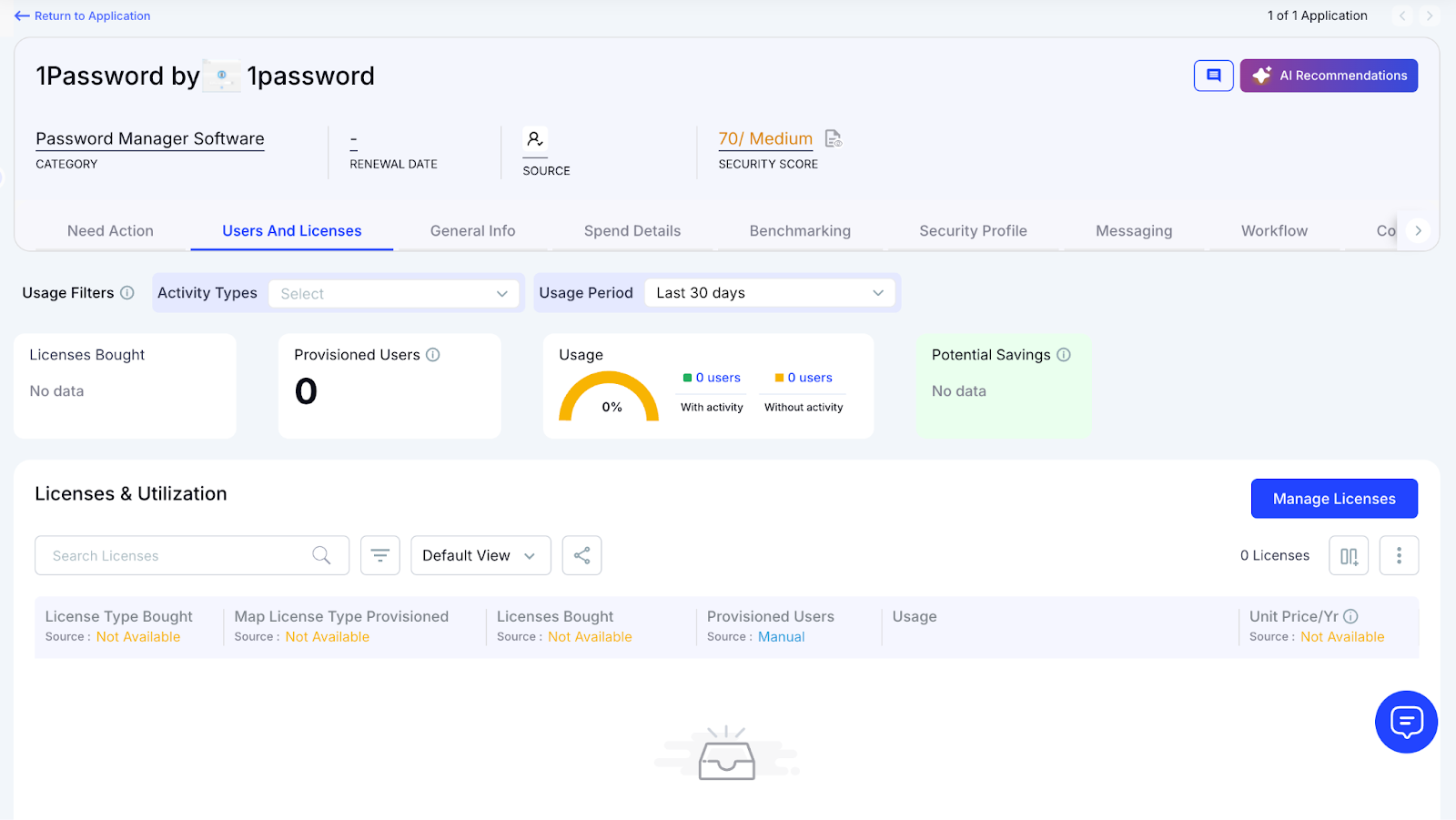Click the AI Recommendations button
The width and height of the screenshot is (1456, 820).
point(1329,76)
